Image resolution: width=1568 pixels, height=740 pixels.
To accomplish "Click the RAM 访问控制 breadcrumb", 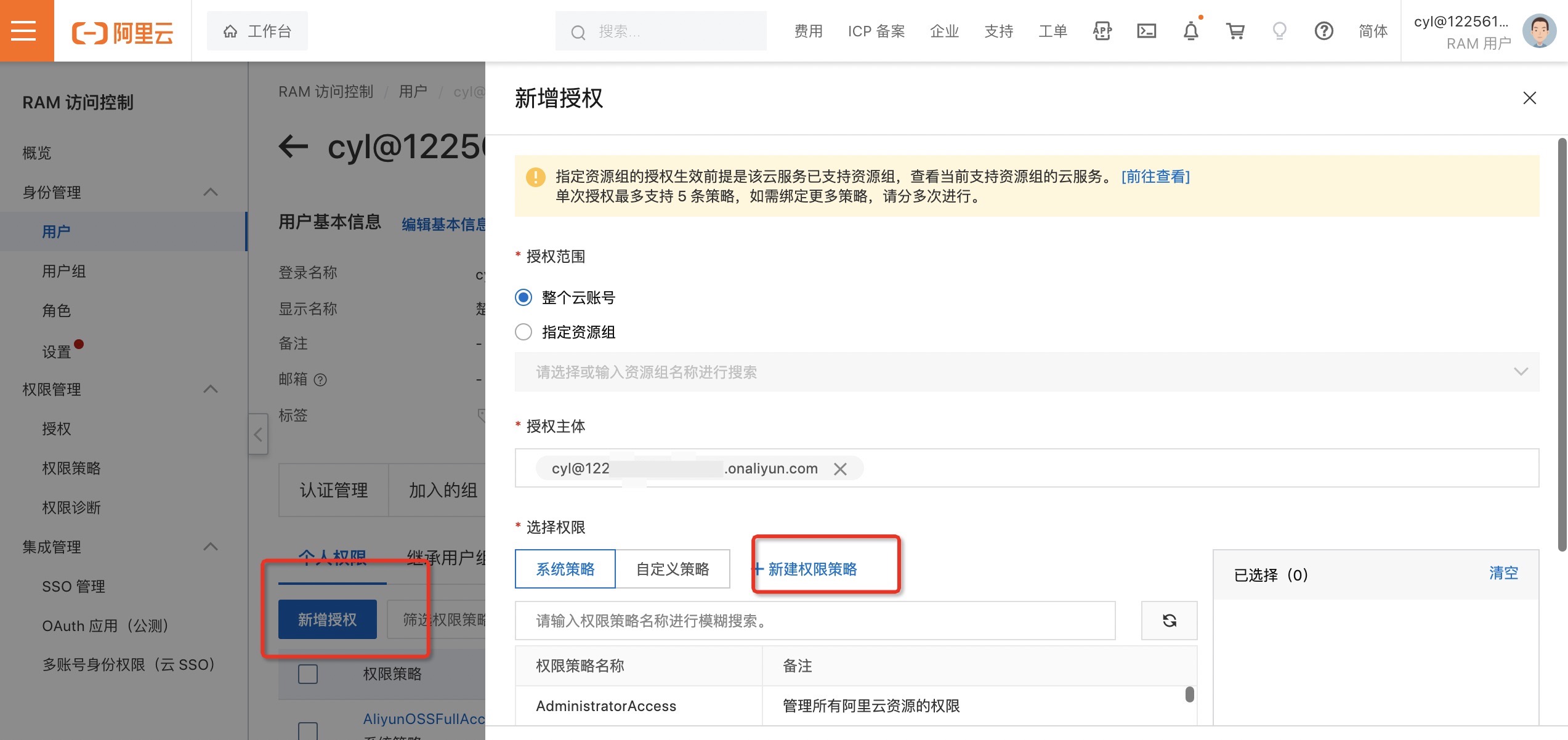I will click(326, 92).
